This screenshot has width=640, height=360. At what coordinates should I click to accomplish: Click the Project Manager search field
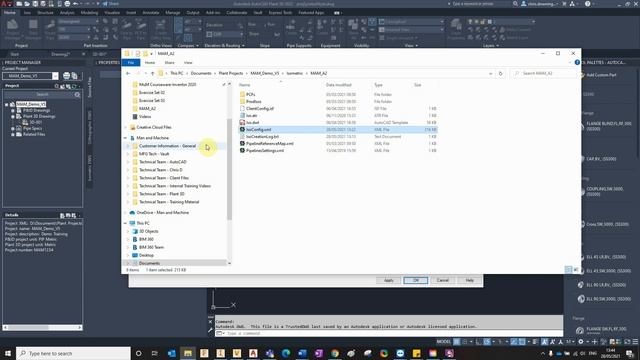pos(42,95)
